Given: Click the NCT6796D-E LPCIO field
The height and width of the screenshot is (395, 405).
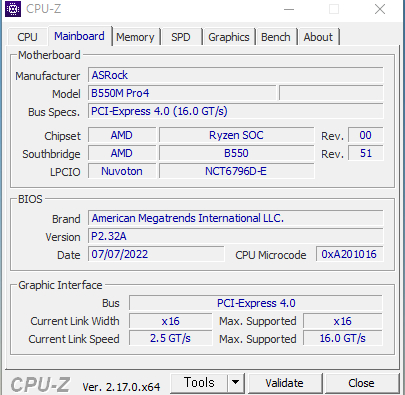Looking at the screenshot, I should (236, 171).
